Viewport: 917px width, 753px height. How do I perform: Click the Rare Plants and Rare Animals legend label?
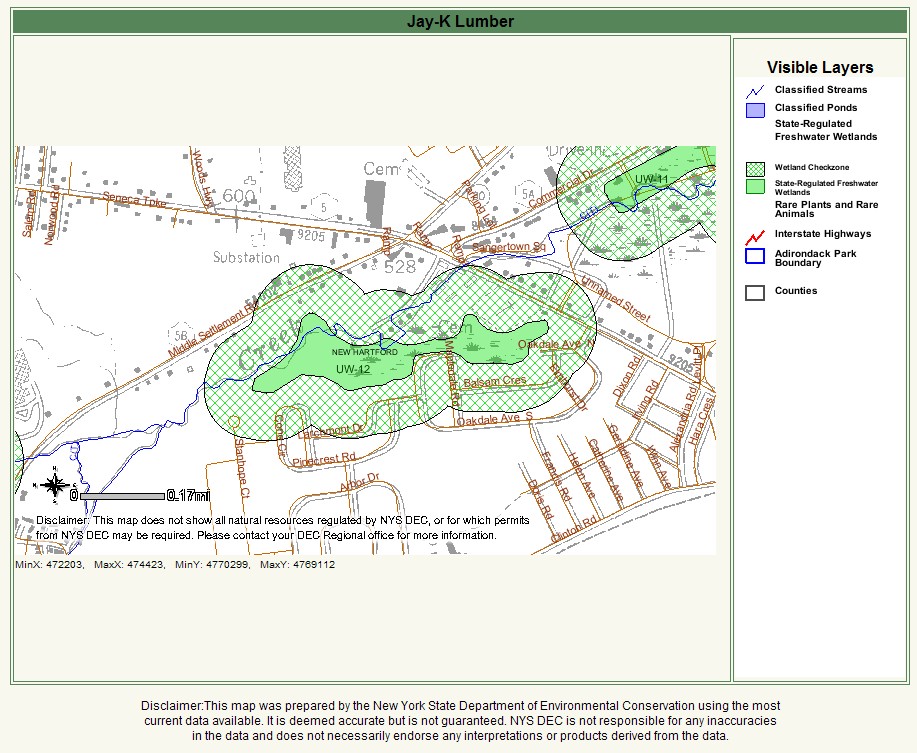[826, 209]
